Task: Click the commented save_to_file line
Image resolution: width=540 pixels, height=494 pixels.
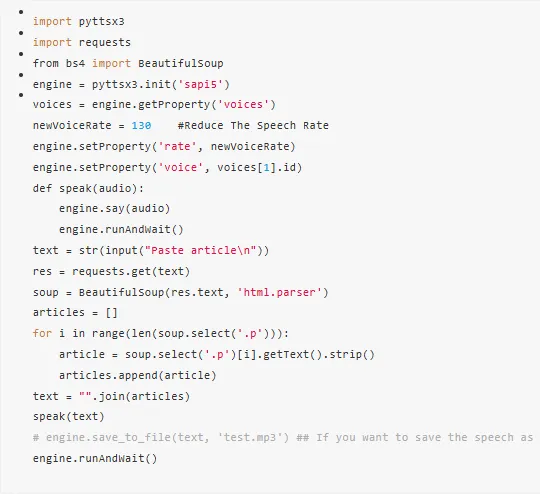Action: pyautogui.click(x=283, y=438)
